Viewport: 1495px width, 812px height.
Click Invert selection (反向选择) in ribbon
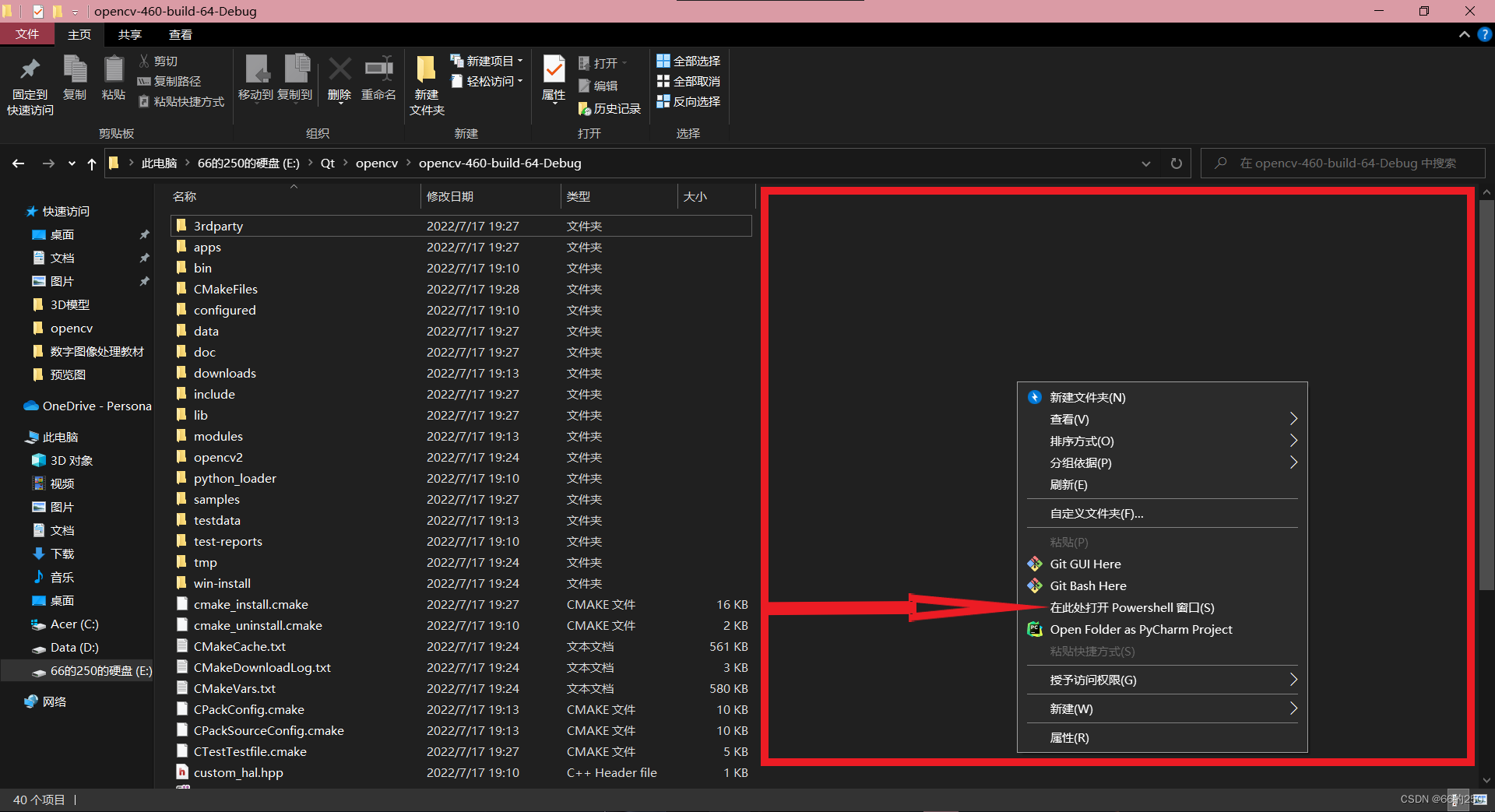point(688,101)
